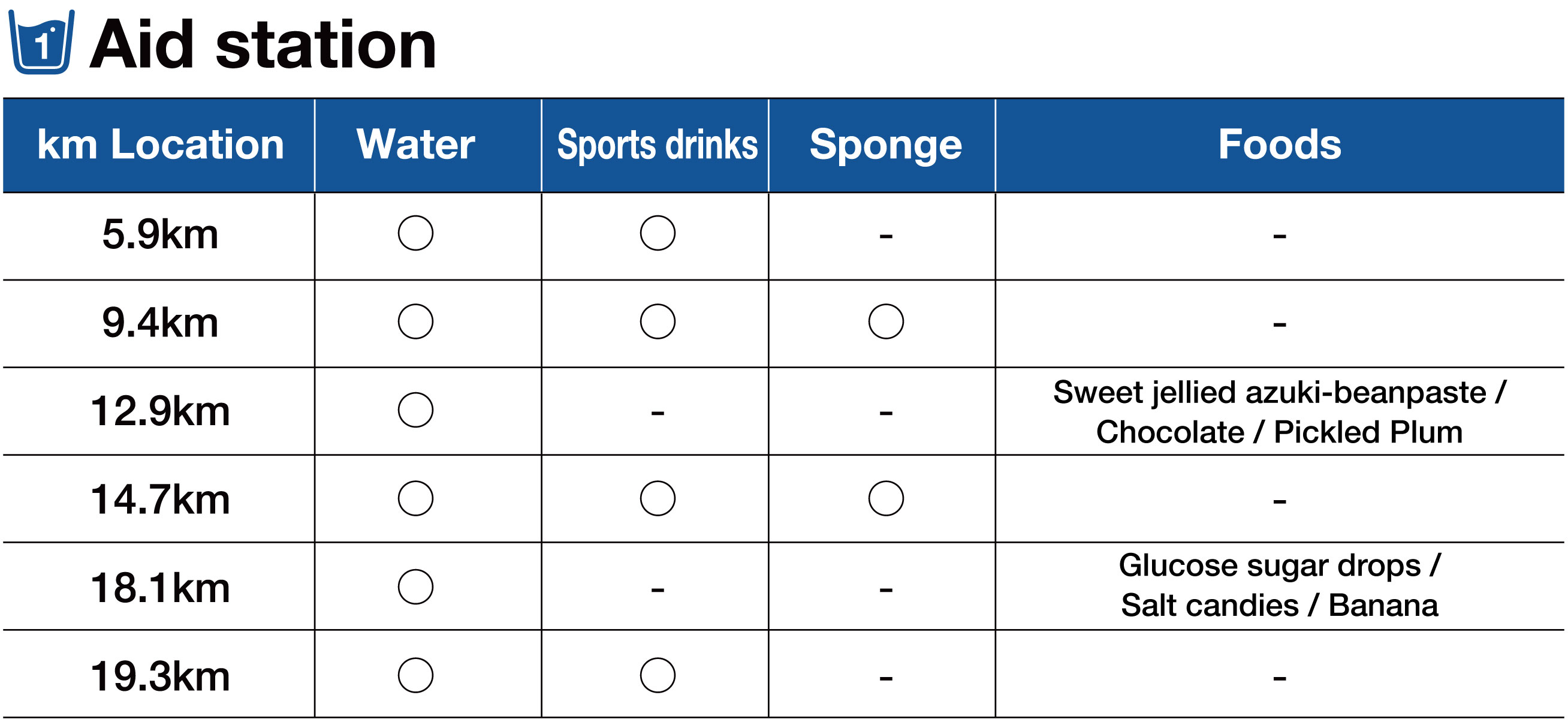
Task: Click the km Location column header
Action: tap(160, 145)
